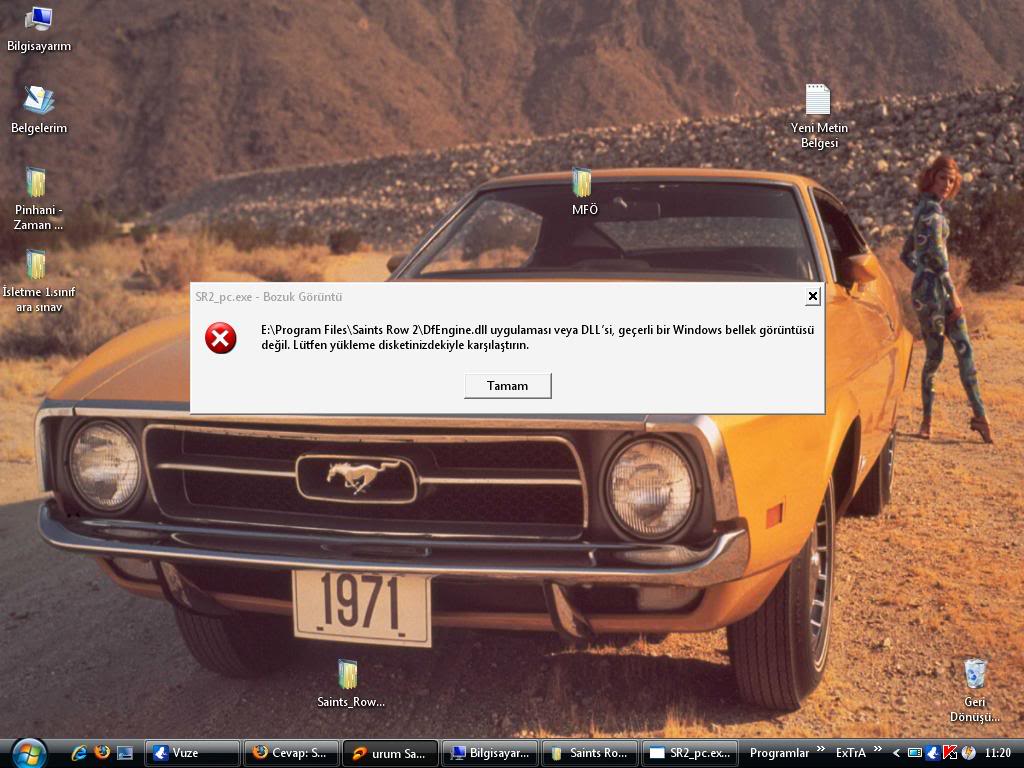1024x768 pixels.
Task: Select the İşletme 1.sınıf ara sınav archive
Action: [37, 265]
